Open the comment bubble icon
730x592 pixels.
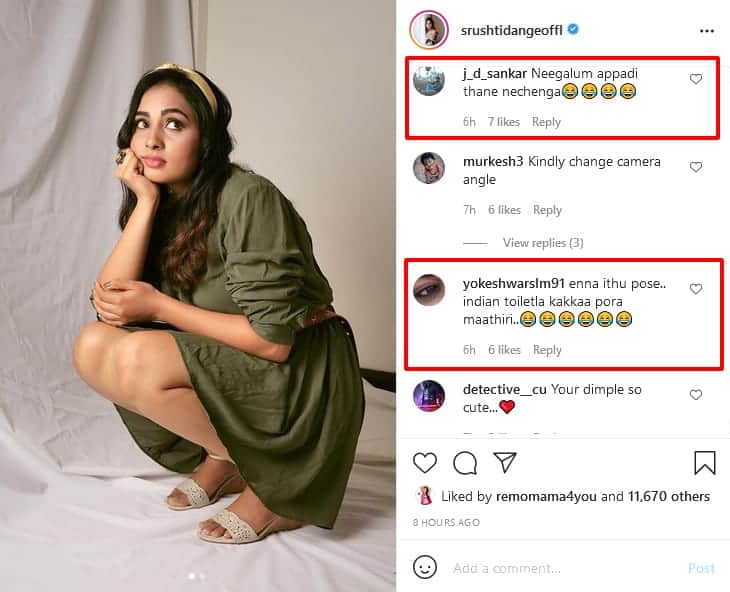pos(465,462)
